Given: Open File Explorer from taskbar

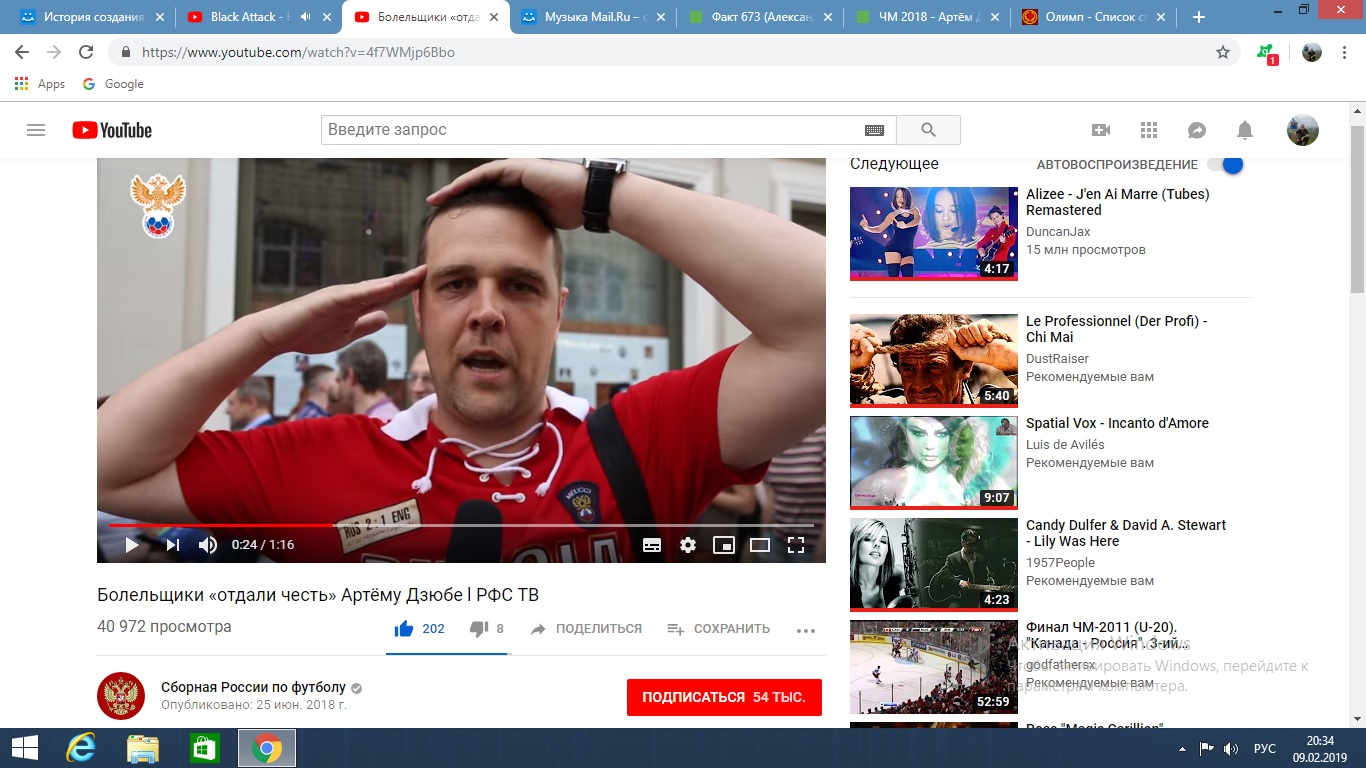Looking at the screenshot, I should click(143, 748).
